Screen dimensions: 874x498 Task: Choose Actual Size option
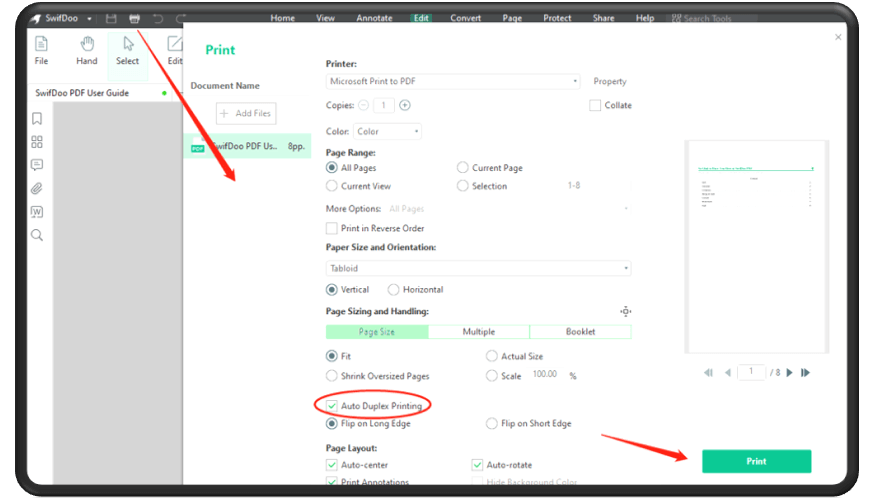point(491,356)
